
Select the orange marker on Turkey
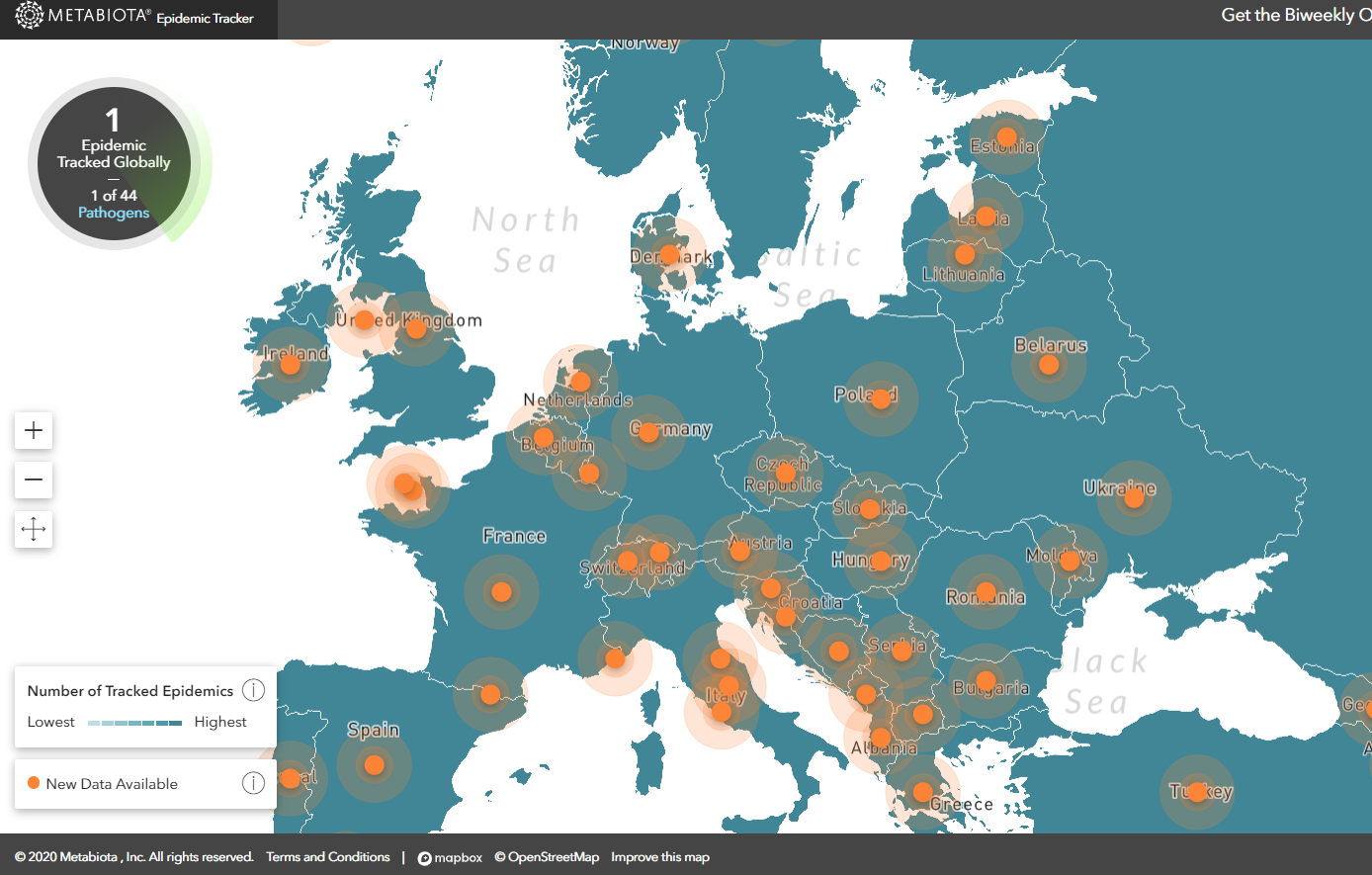click(x=1197, y=792)
